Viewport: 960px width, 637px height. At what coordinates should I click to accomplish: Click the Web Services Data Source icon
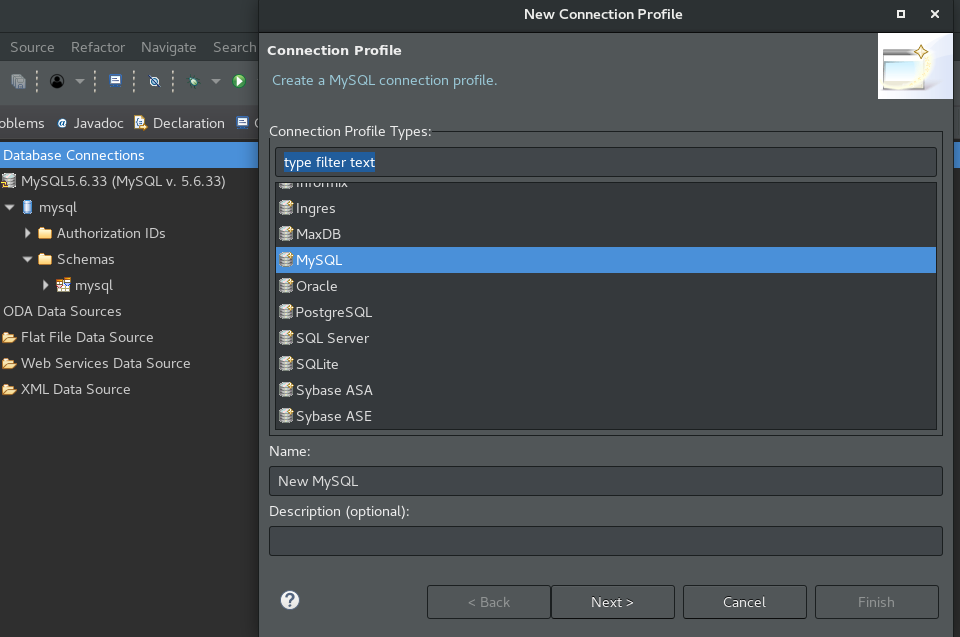10,363
